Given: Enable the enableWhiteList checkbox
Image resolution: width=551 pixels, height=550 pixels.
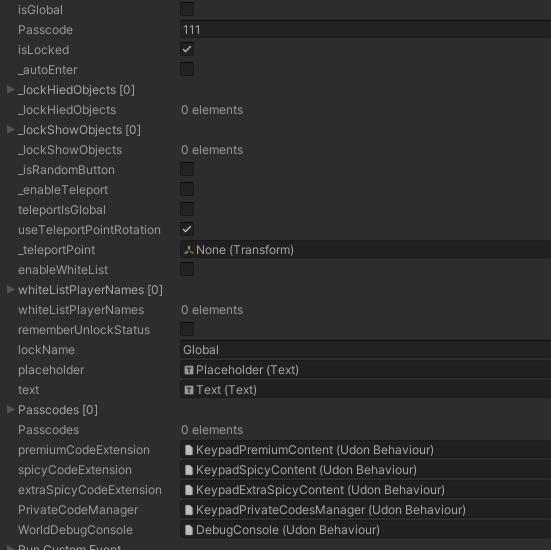Looking at the screenshot, I should pos(187,270).
